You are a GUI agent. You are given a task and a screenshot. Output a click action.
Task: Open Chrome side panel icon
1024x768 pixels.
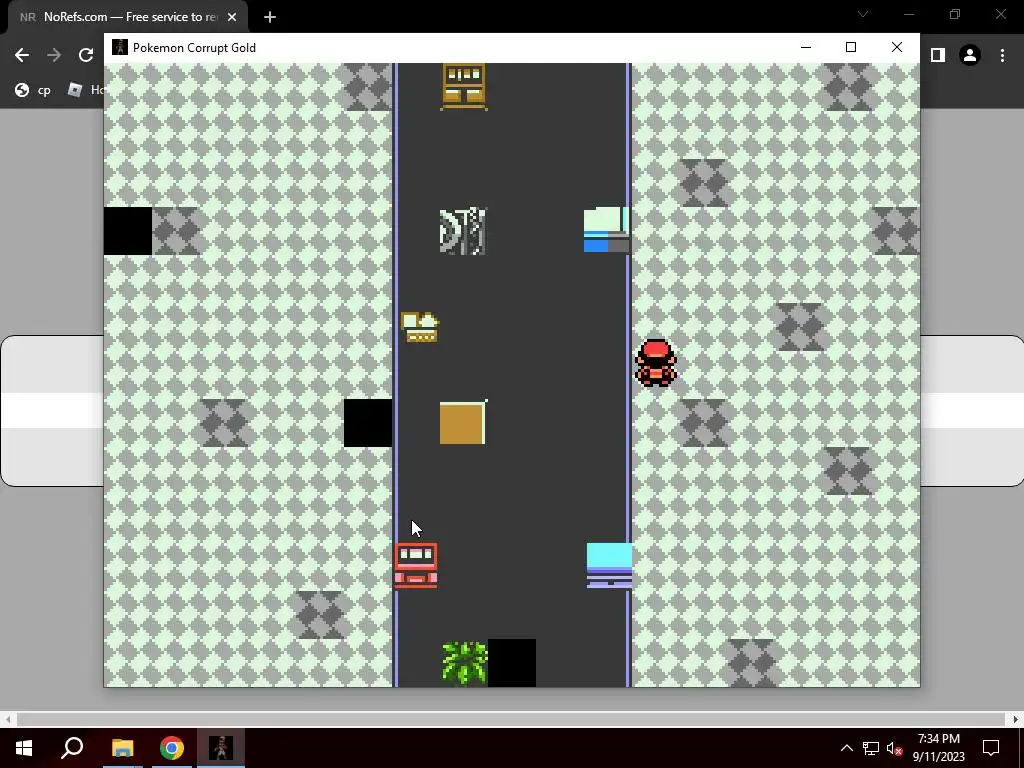[938, 56]
